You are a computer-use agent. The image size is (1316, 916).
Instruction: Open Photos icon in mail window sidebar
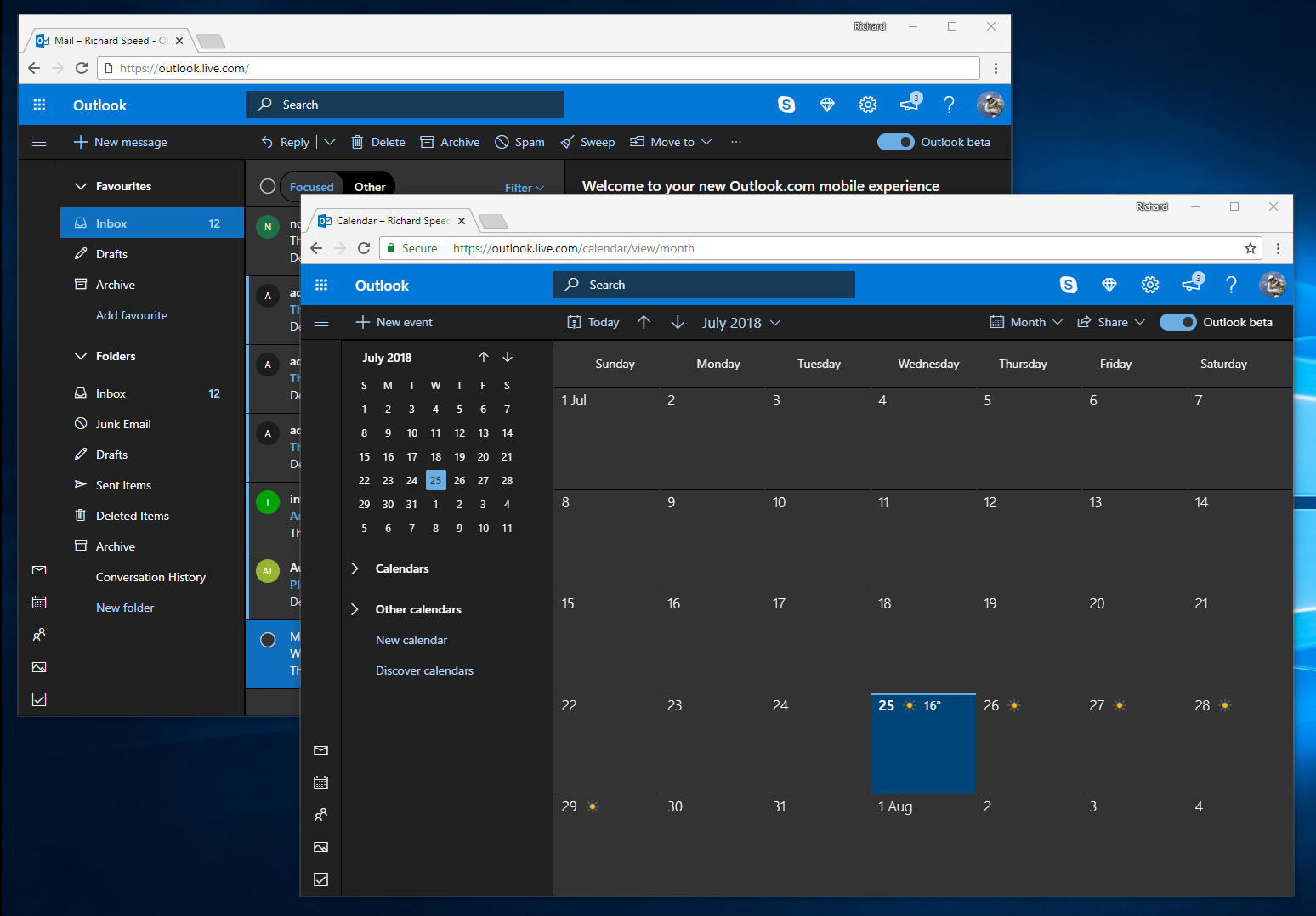39,667
